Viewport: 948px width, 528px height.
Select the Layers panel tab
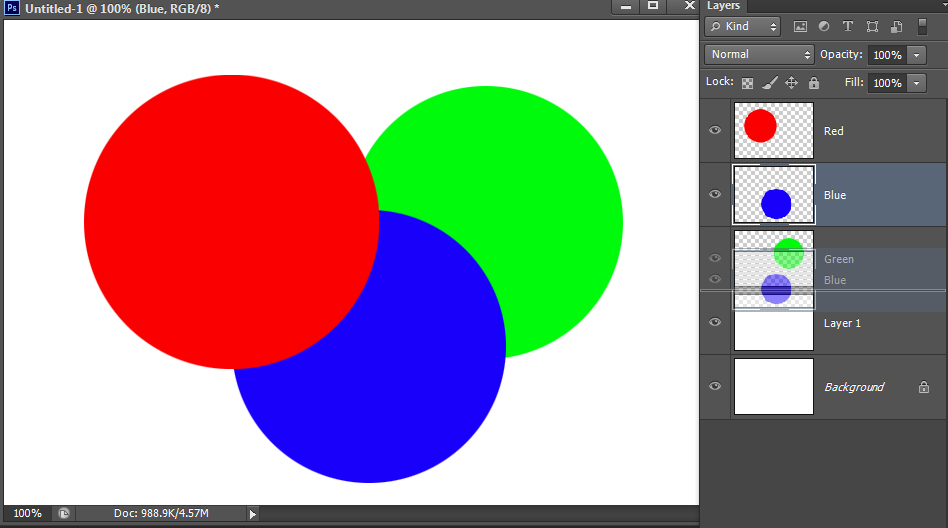[x=724, y=6]
